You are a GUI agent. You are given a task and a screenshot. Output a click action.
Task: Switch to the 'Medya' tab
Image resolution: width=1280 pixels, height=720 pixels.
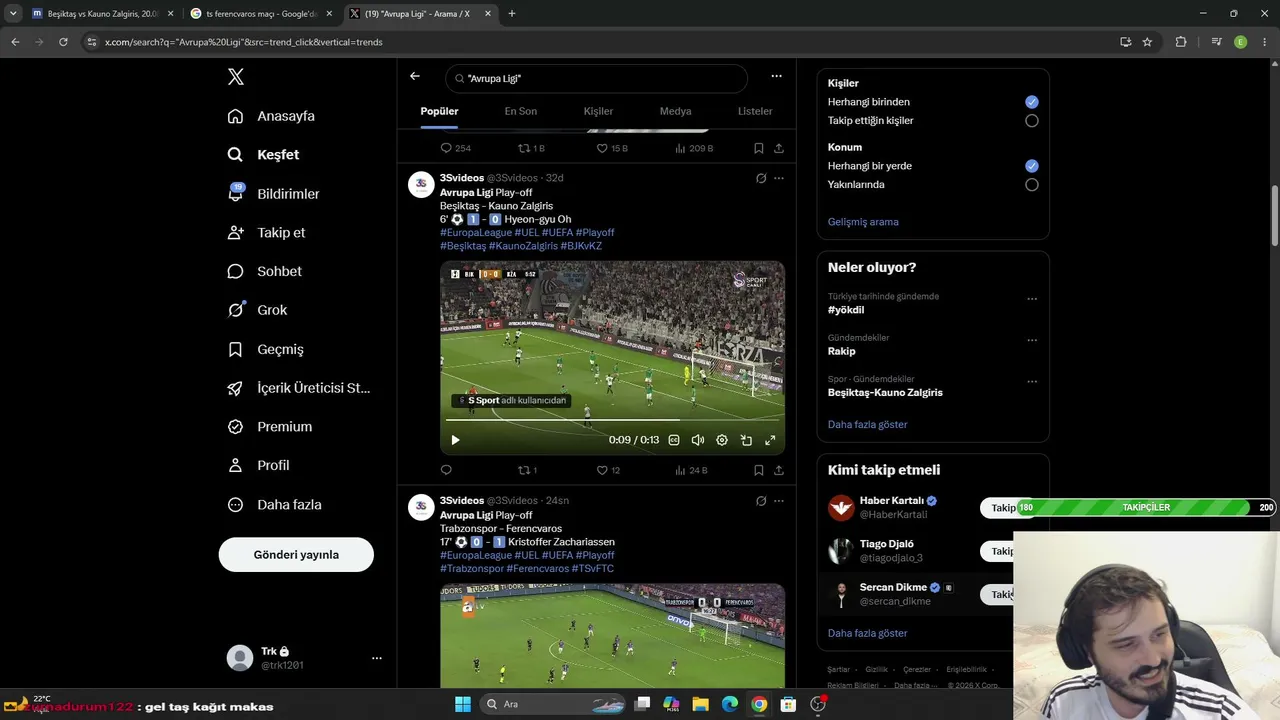click(675, 111)
